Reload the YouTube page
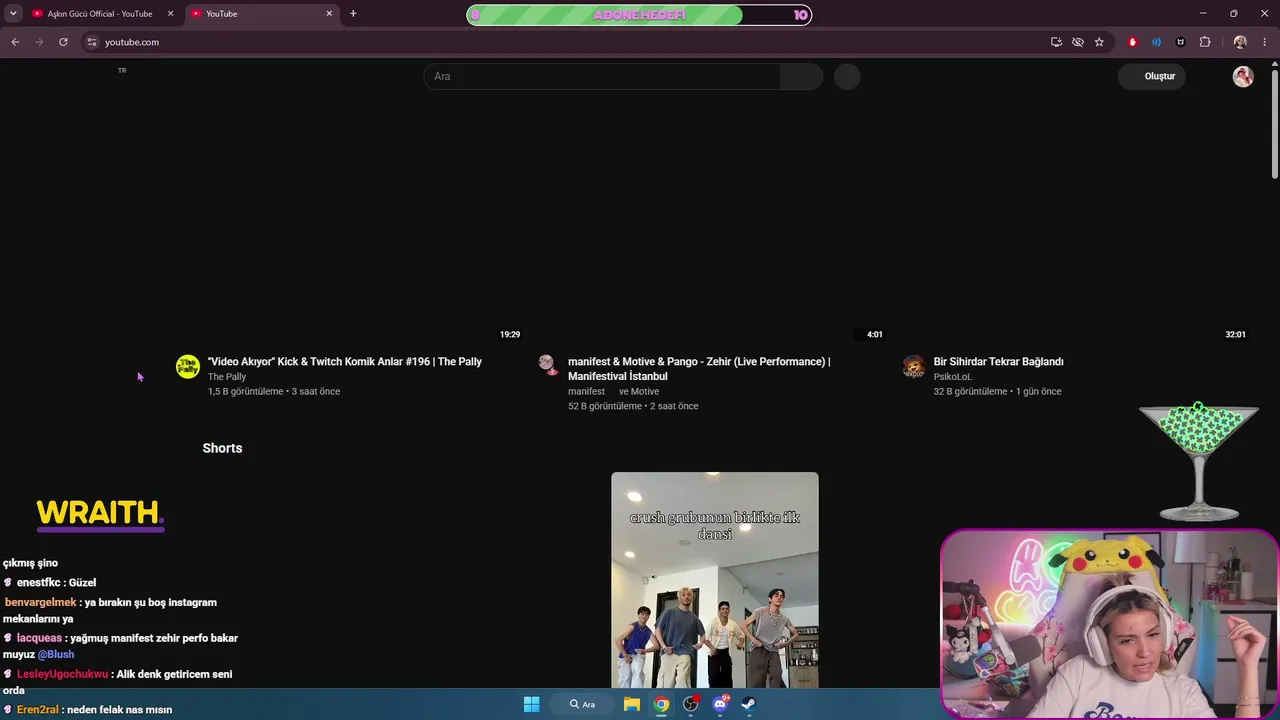Image resolution: width=1280 pixels, height=720 pixels. [x=63, y=42]
